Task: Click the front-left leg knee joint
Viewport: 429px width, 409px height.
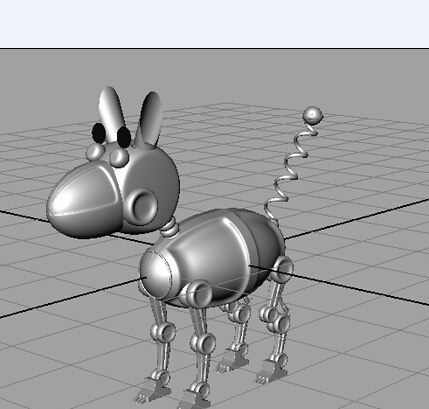Action: (163, 332)
